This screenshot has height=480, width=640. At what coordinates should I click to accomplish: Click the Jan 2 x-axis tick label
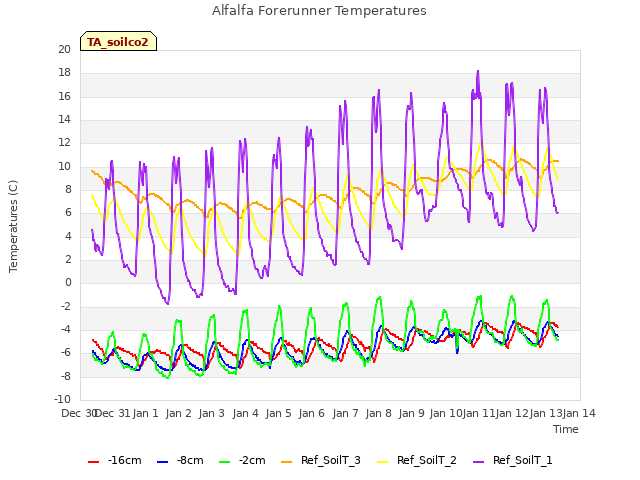click(179, 413)
